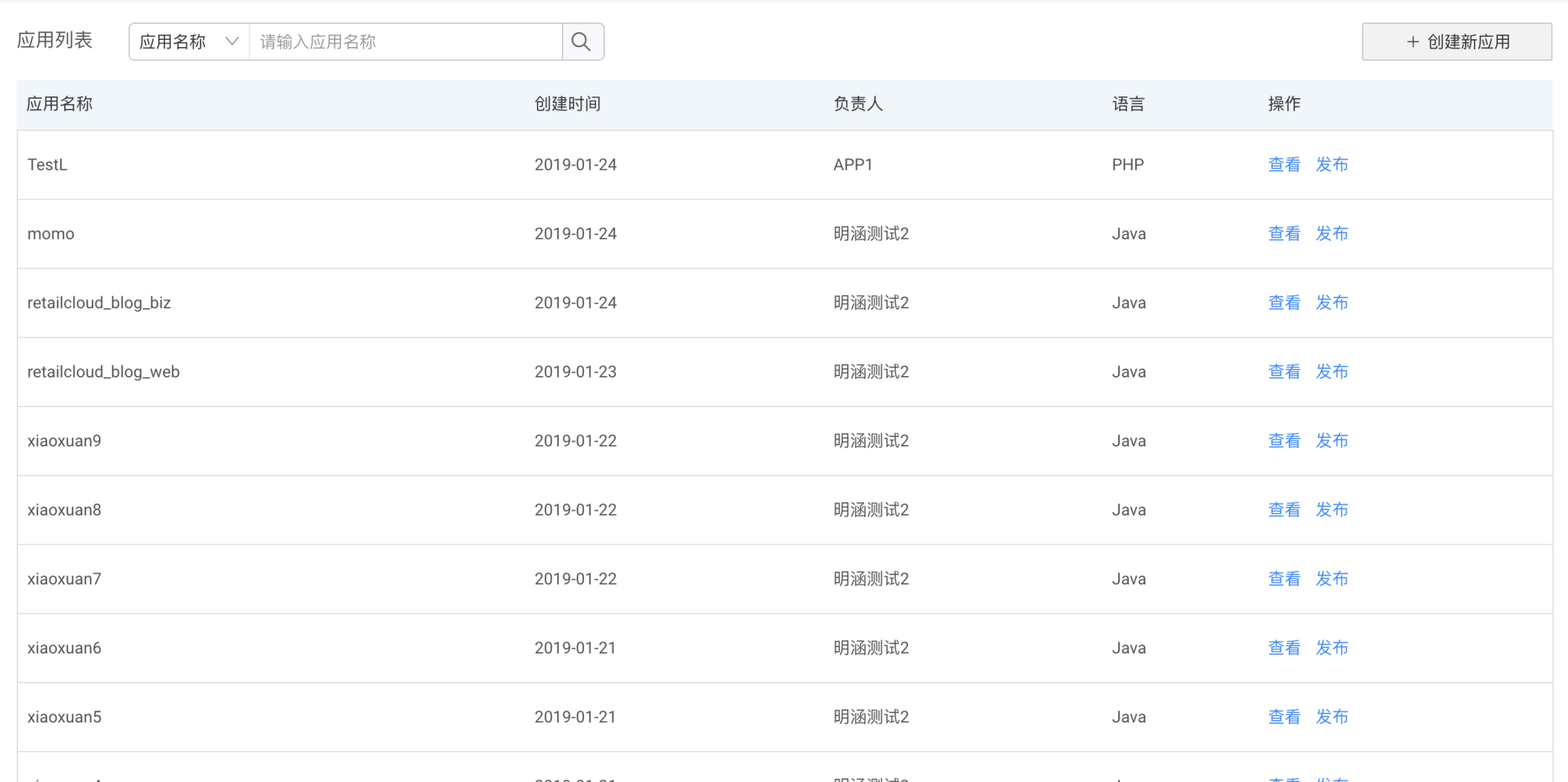The height and width of the screenshot is (782, 1568).
Task: View the momo application
Action: coord(1283,234)
